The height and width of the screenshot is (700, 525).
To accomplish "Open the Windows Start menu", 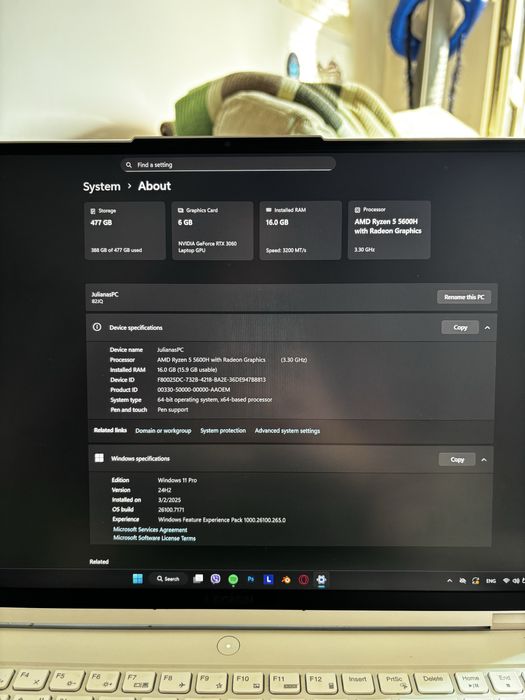I will coord(138,579).
